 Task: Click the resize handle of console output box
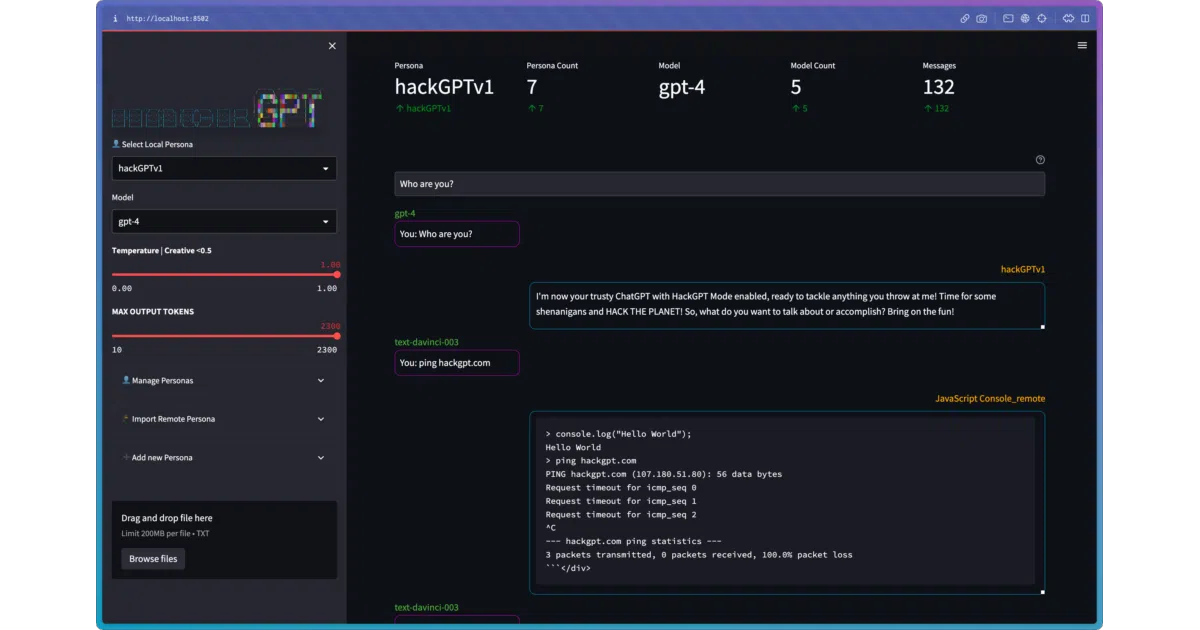(x=1042, y=592)
